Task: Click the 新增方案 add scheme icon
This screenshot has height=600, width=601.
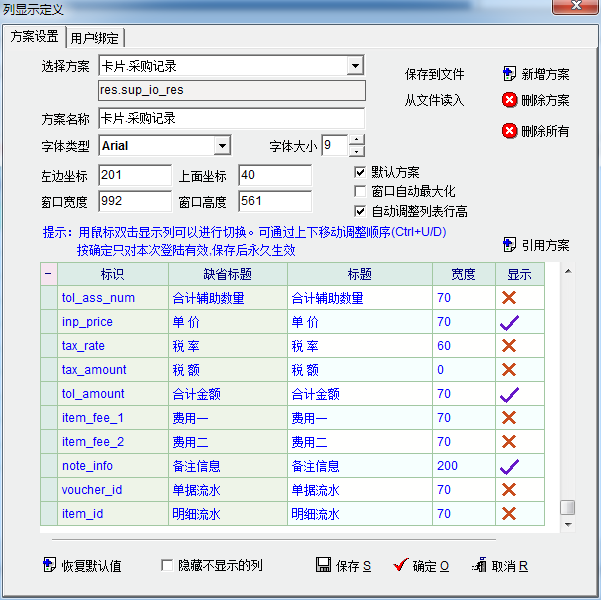Action: tap(509, 74)
